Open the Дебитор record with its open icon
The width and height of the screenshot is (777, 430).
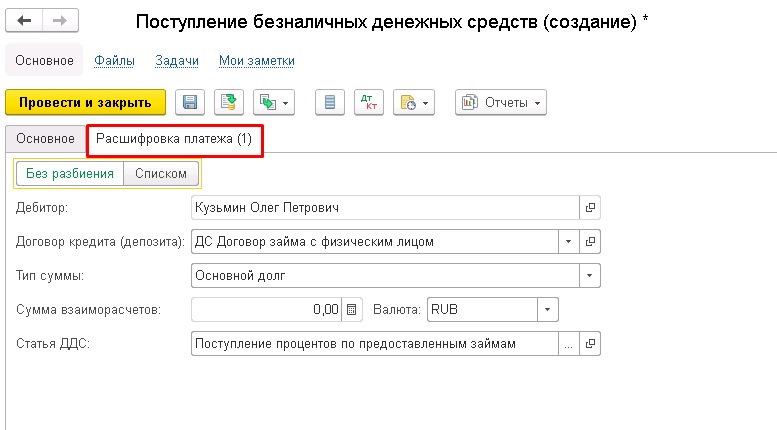pos(590,208)
